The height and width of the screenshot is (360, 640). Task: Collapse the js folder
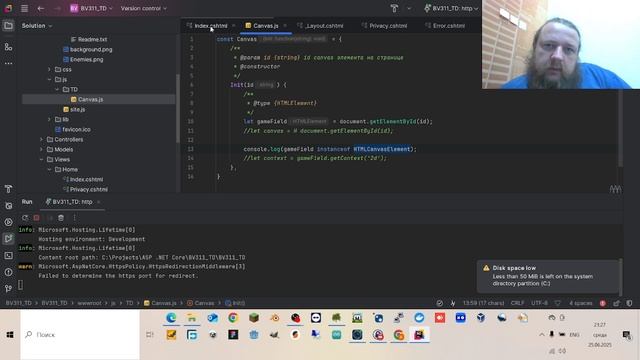coord(49,79)
